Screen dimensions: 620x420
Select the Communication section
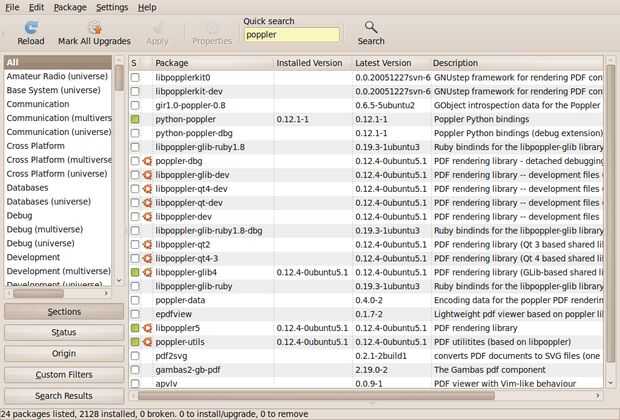point(58,104)
